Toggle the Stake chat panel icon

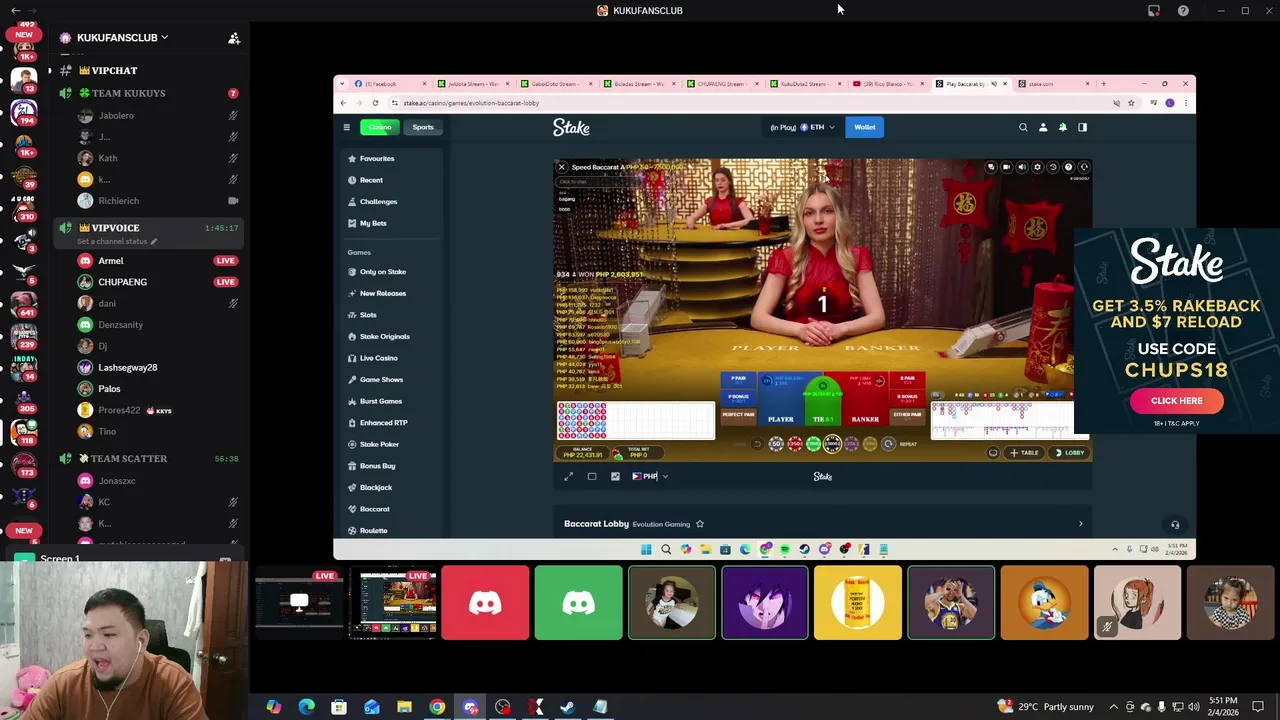(1082, 127)
